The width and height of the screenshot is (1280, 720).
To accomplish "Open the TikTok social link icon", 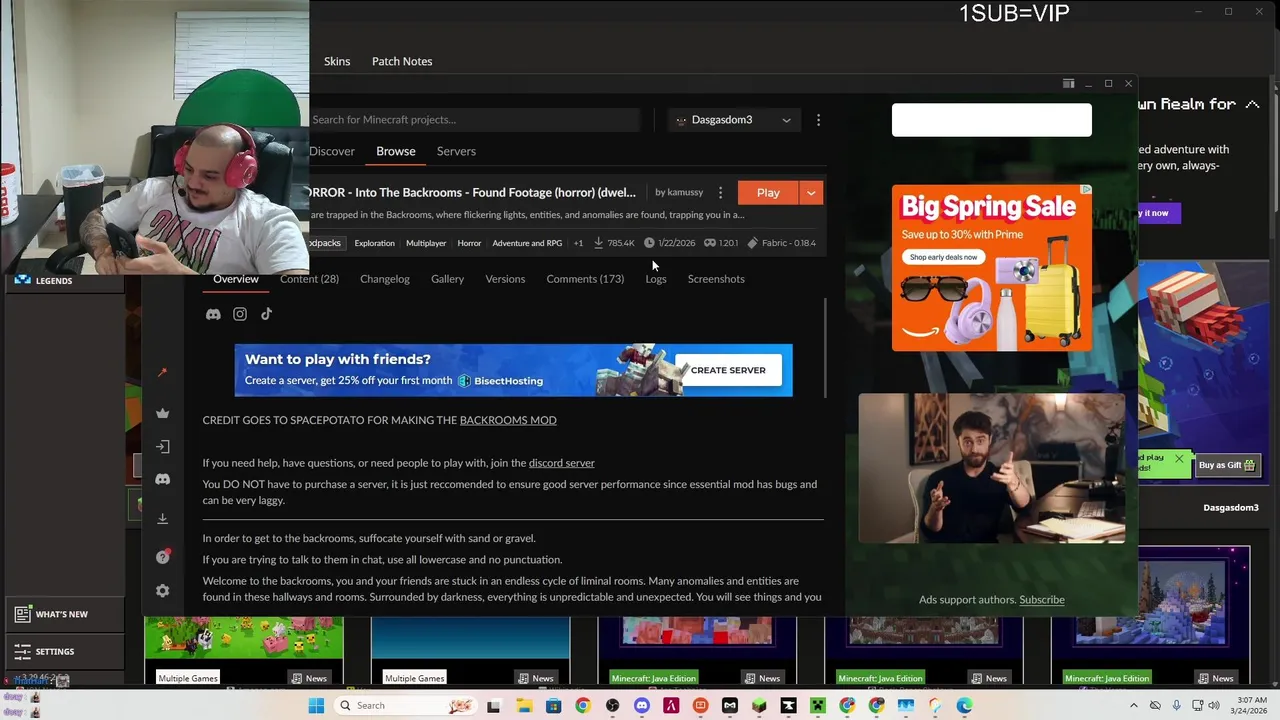I will (266, 314).
